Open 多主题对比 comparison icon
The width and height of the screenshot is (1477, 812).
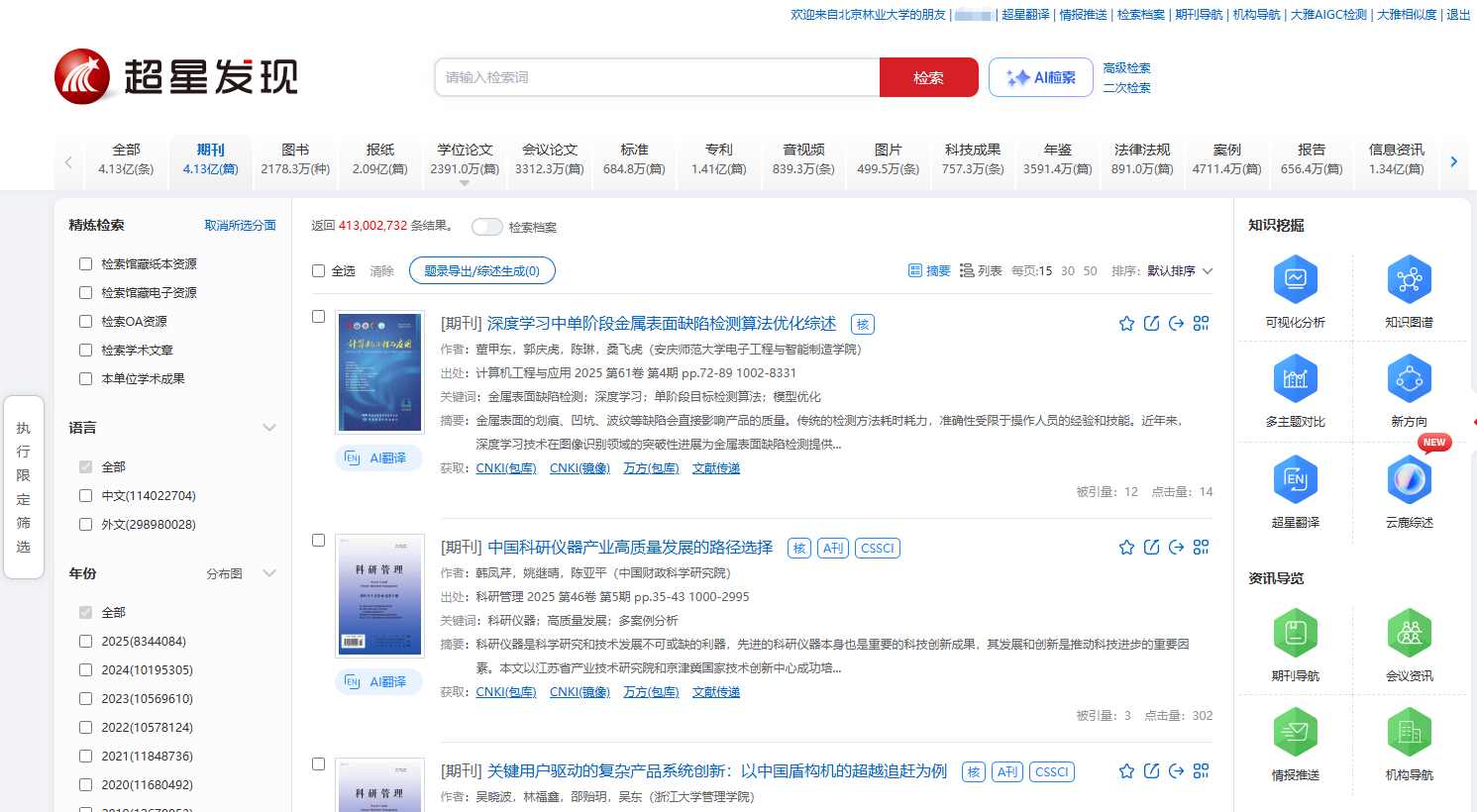[x=1295, y=378]
